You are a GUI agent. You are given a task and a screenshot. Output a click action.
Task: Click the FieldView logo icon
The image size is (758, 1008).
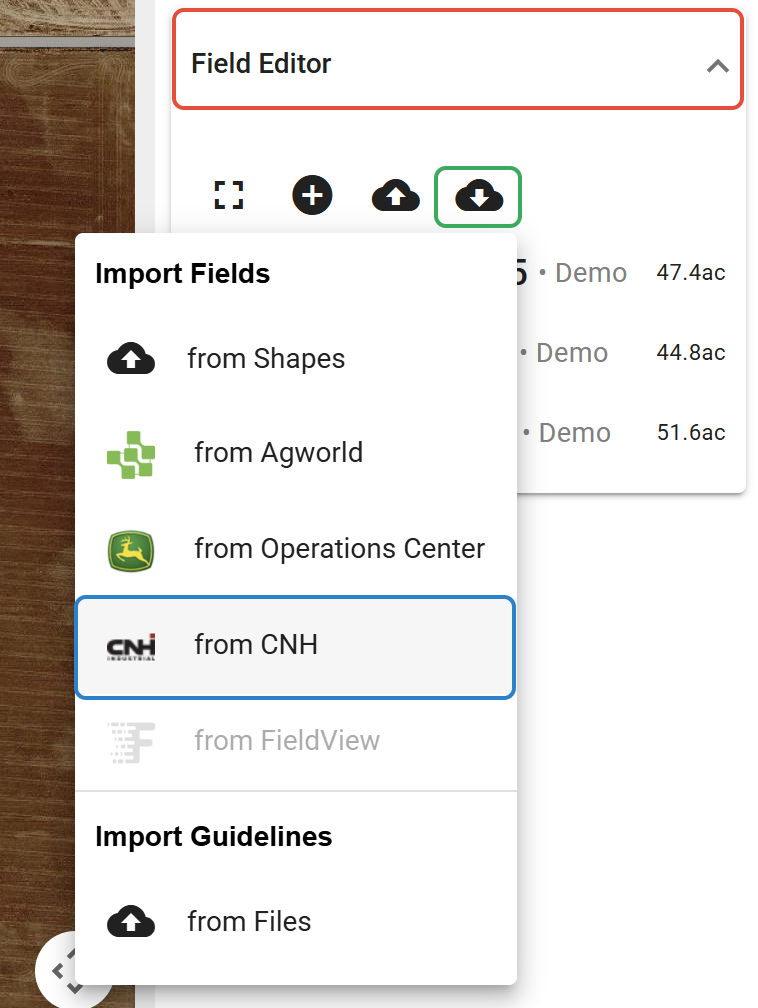pos(131,741)
